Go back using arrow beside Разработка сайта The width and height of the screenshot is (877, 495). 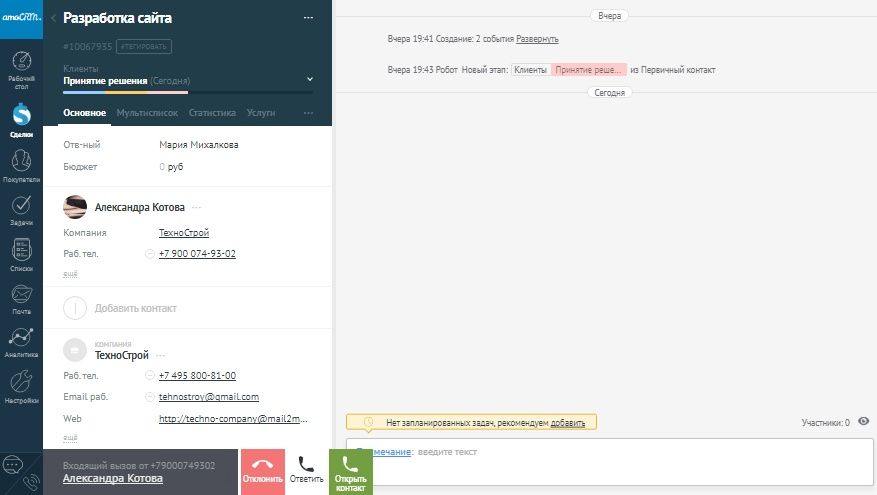53,18
